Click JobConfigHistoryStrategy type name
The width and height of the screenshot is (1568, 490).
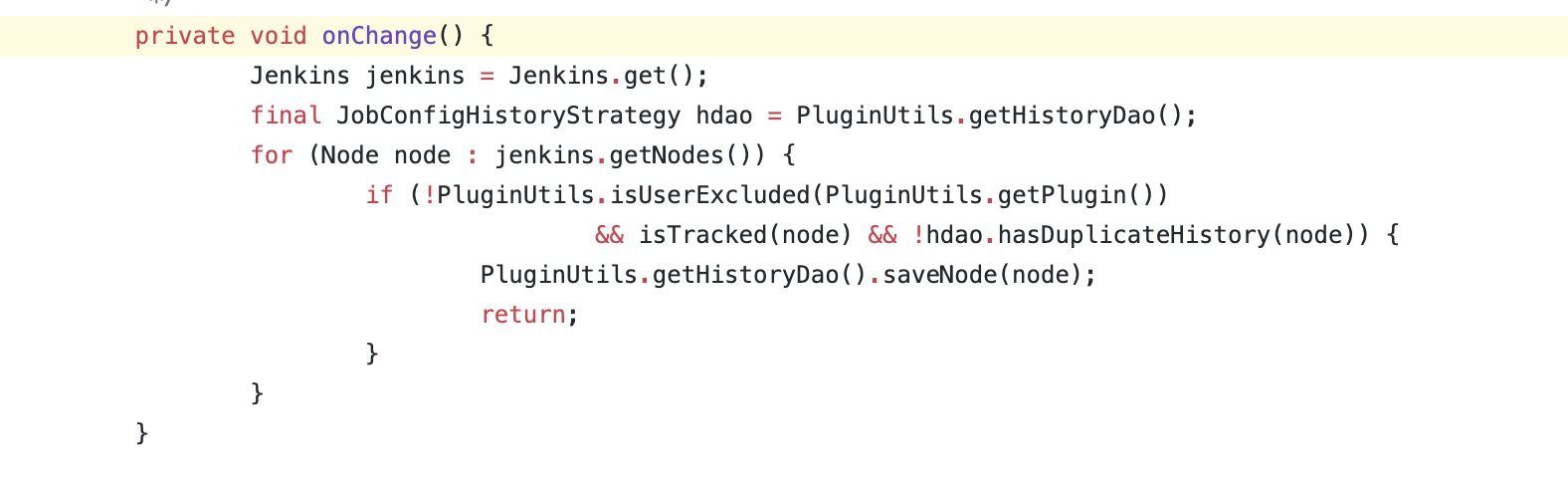pos(508,116)
